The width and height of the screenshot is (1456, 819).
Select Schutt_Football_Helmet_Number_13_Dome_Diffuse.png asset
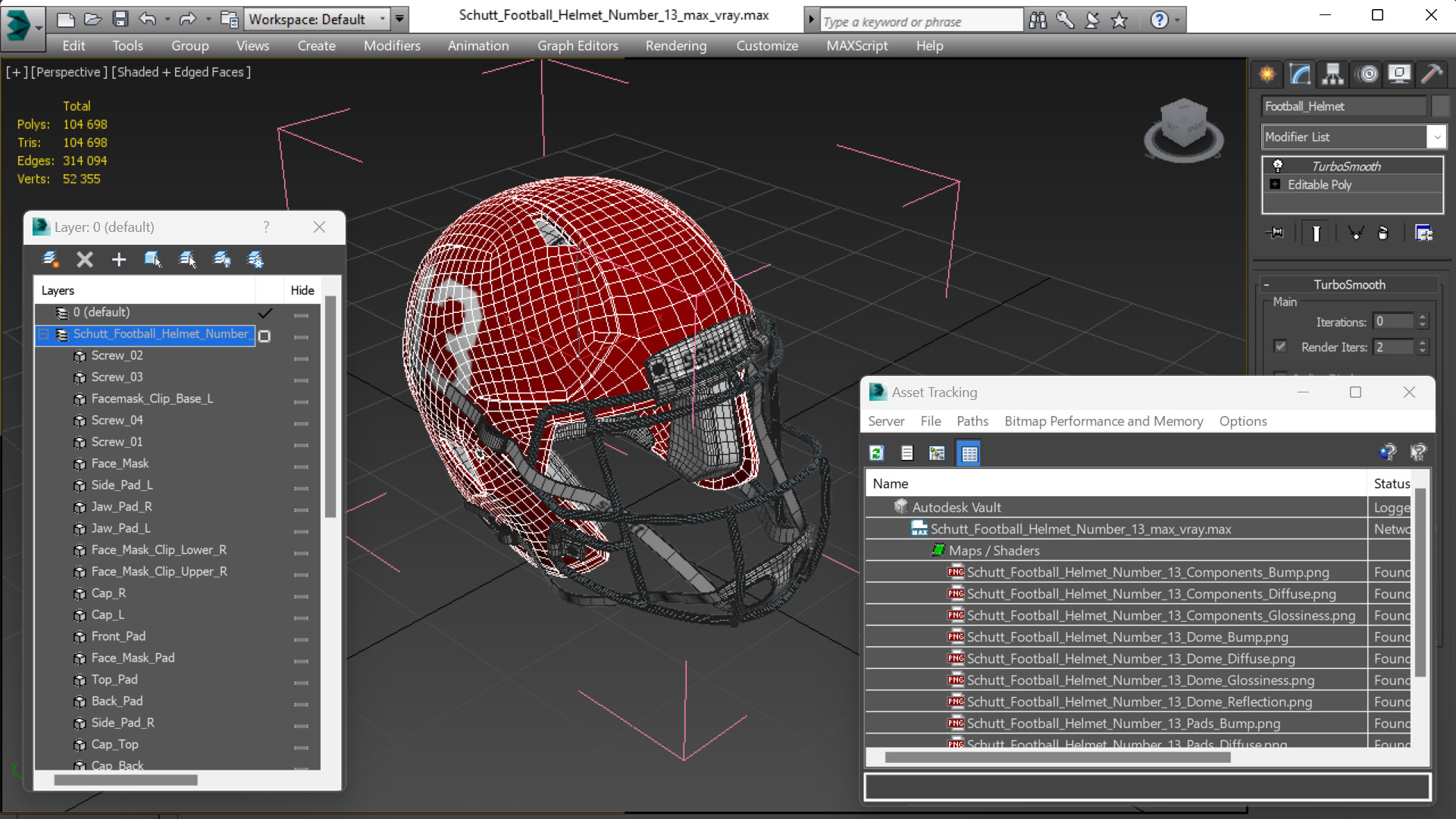(1130, 658)
